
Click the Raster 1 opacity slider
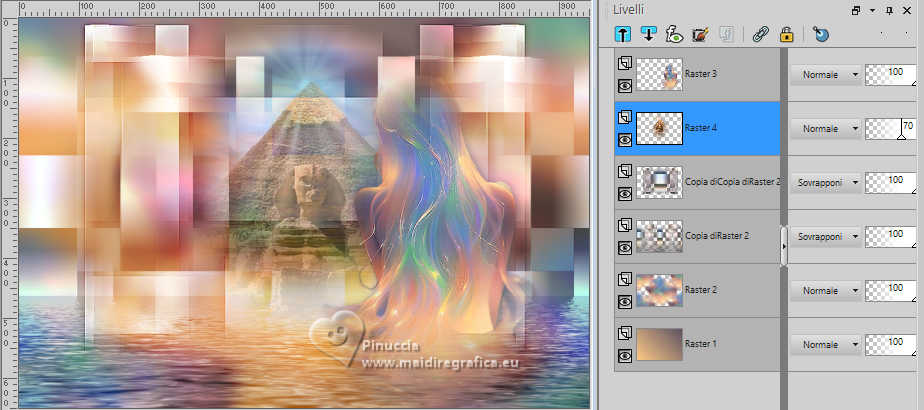click(891, 345)
